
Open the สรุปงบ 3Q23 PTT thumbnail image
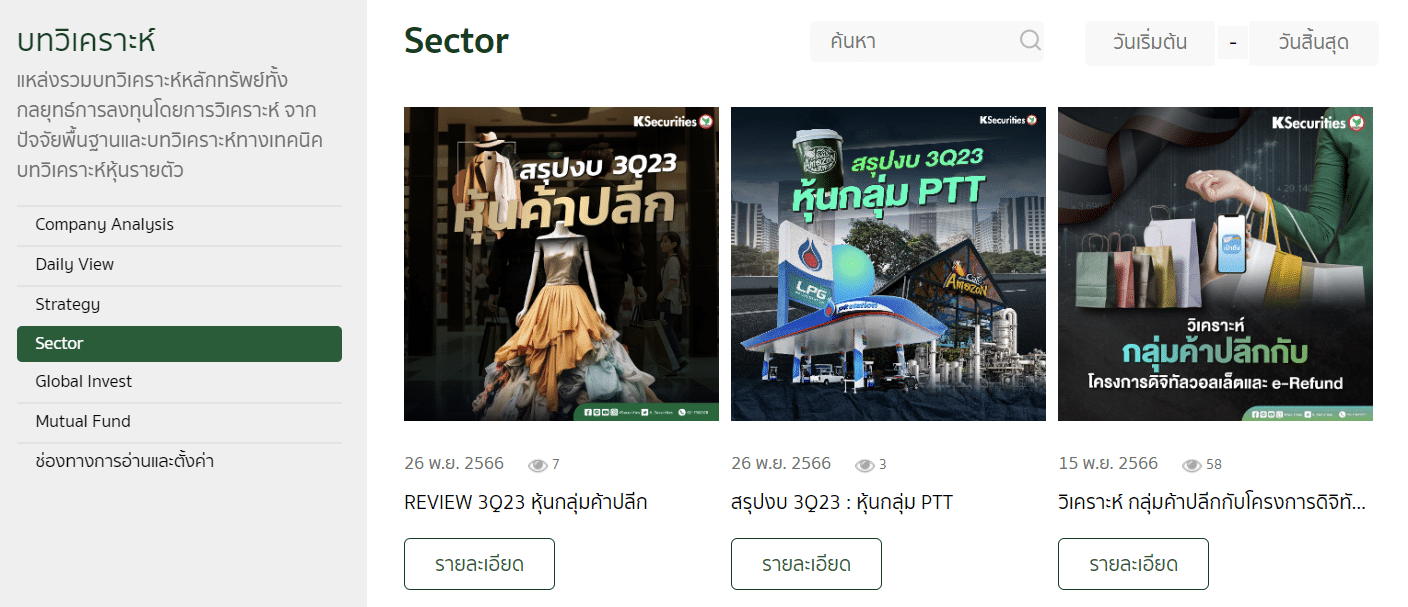(x=888, y=264)
